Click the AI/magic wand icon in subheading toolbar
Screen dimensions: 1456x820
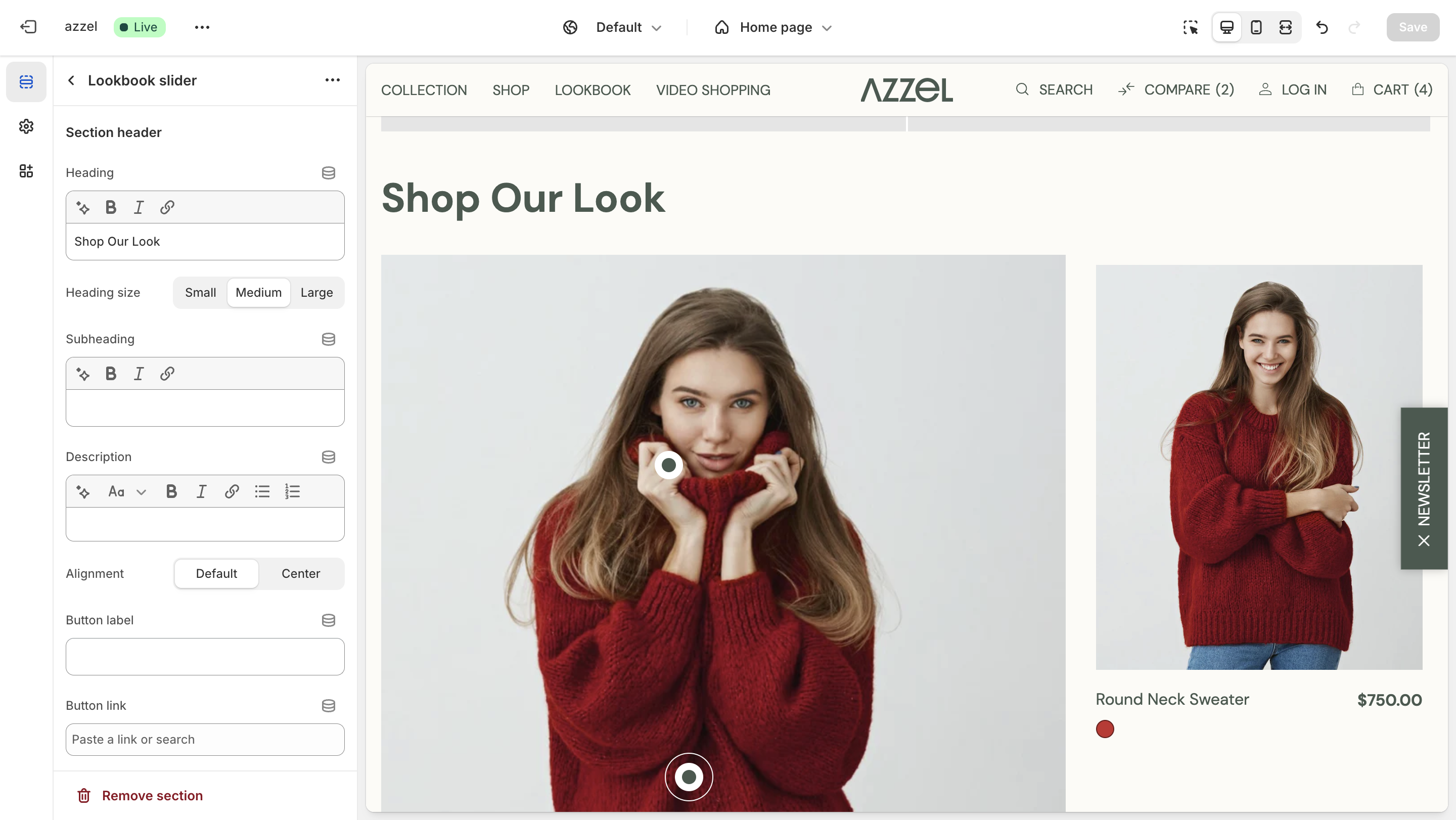click(83, 373)
